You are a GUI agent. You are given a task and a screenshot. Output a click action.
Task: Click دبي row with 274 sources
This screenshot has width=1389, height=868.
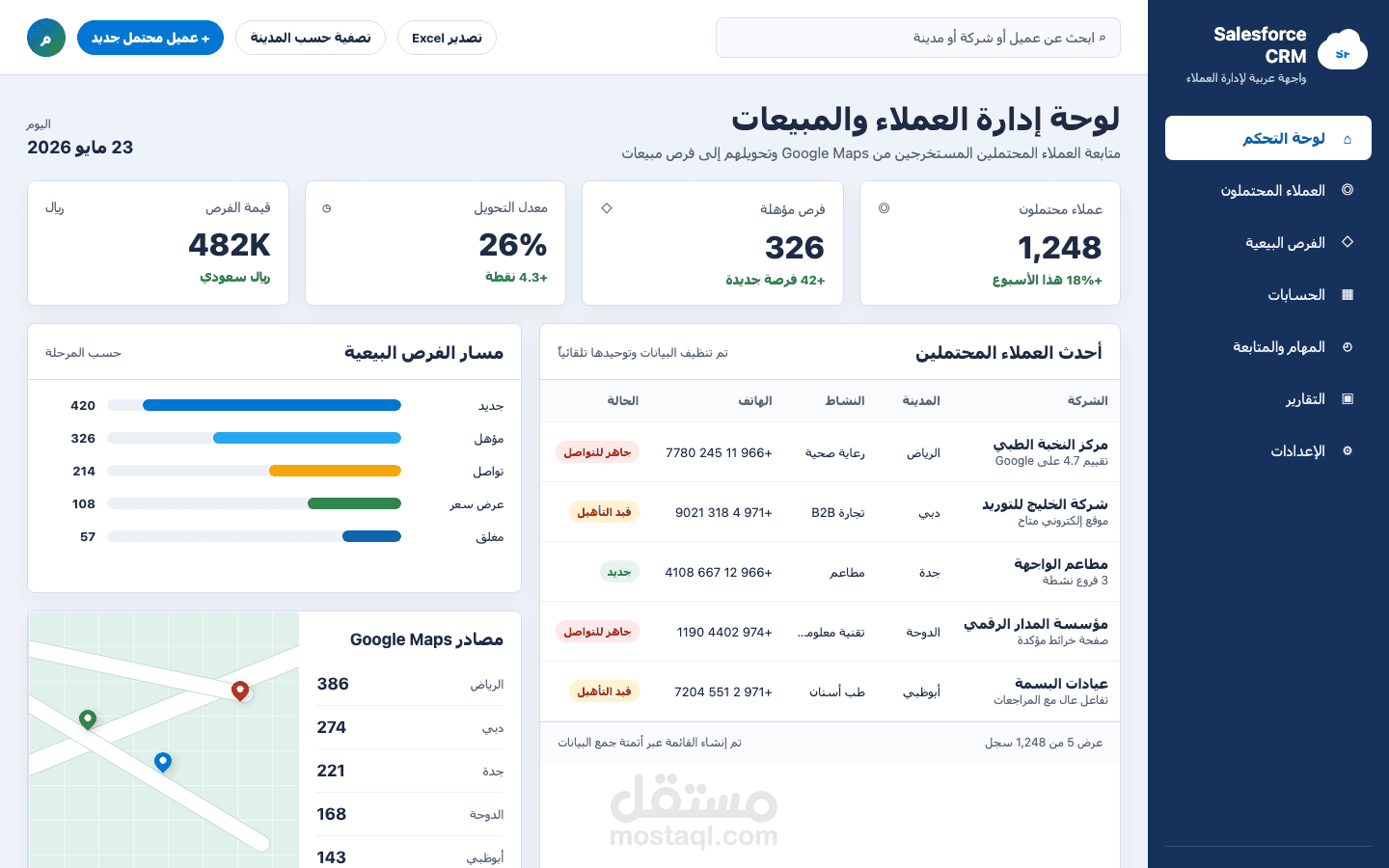point(410,727)
